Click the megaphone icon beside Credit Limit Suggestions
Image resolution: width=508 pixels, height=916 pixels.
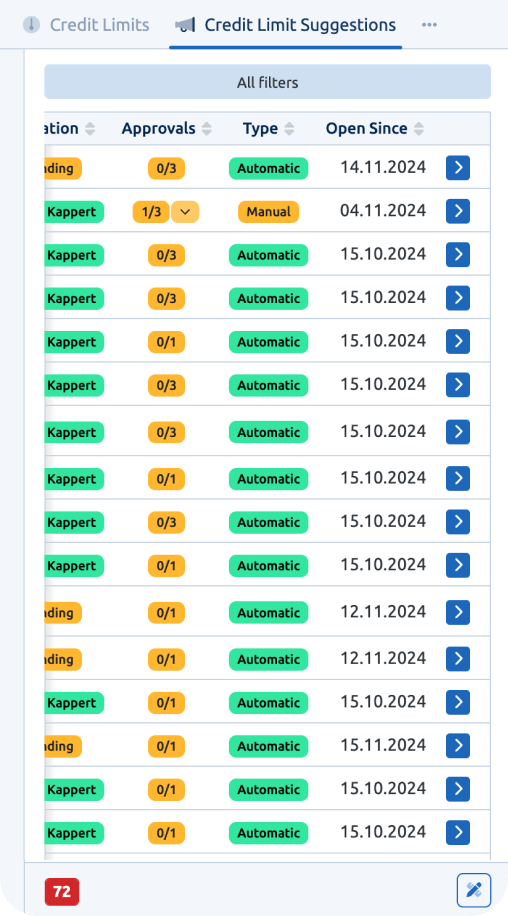click(185, 25)
